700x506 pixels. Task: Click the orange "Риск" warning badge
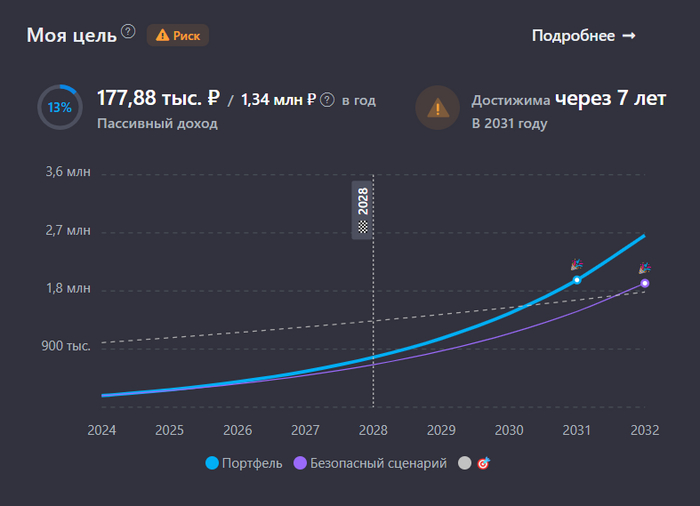pos(178,36)
